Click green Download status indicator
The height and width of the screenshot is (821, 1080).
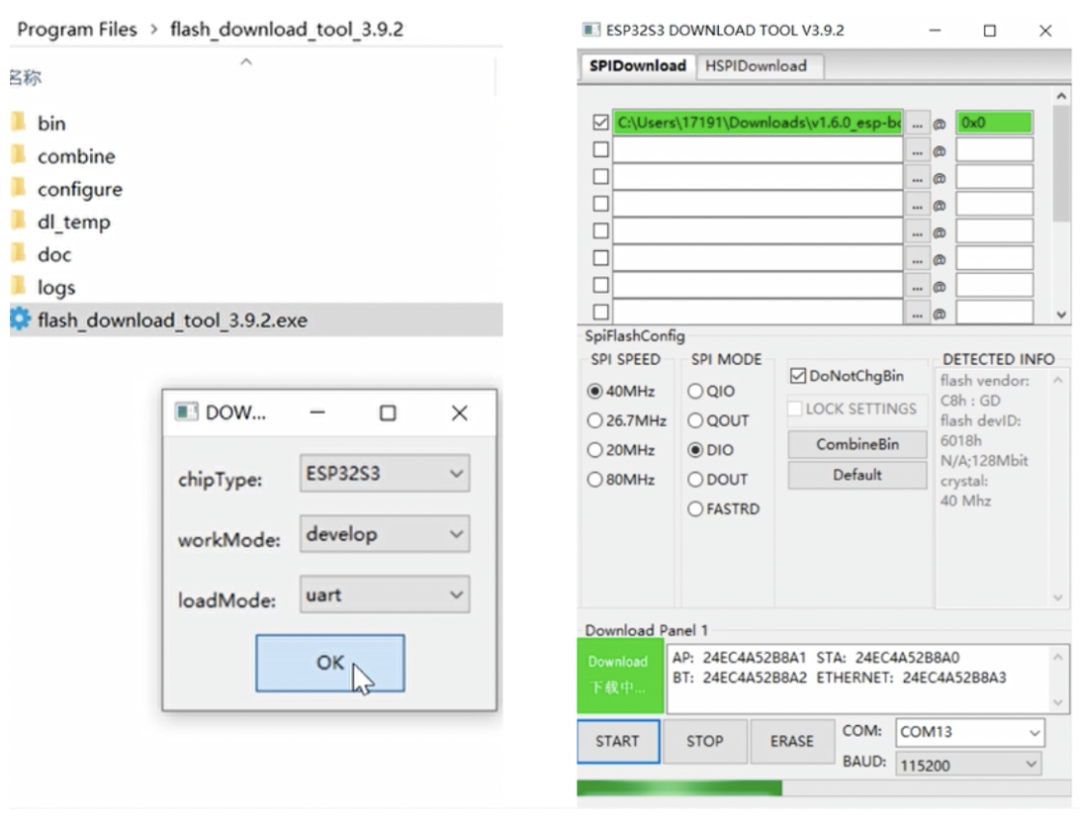click(x=620, y=676)
